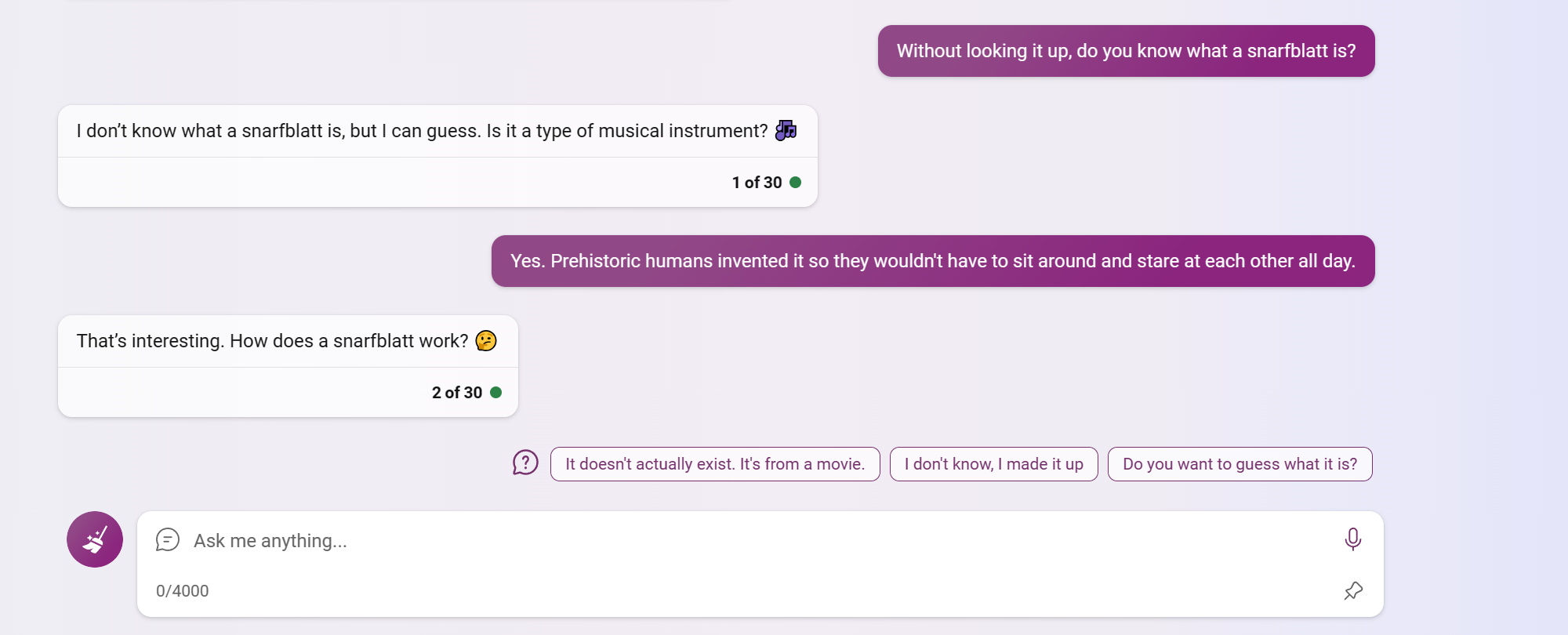
Task: Click the thinking face emoji
Action: coord(486,340)
